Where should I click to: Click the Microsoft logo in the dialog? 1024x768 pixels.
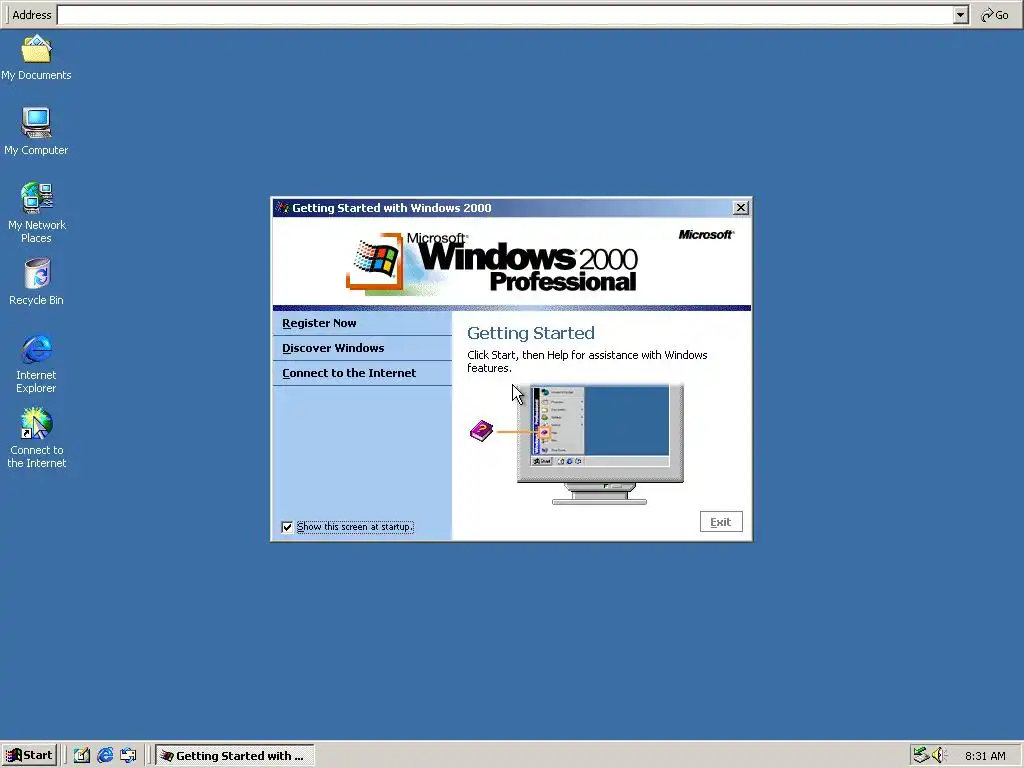click(x=706, y=234)
